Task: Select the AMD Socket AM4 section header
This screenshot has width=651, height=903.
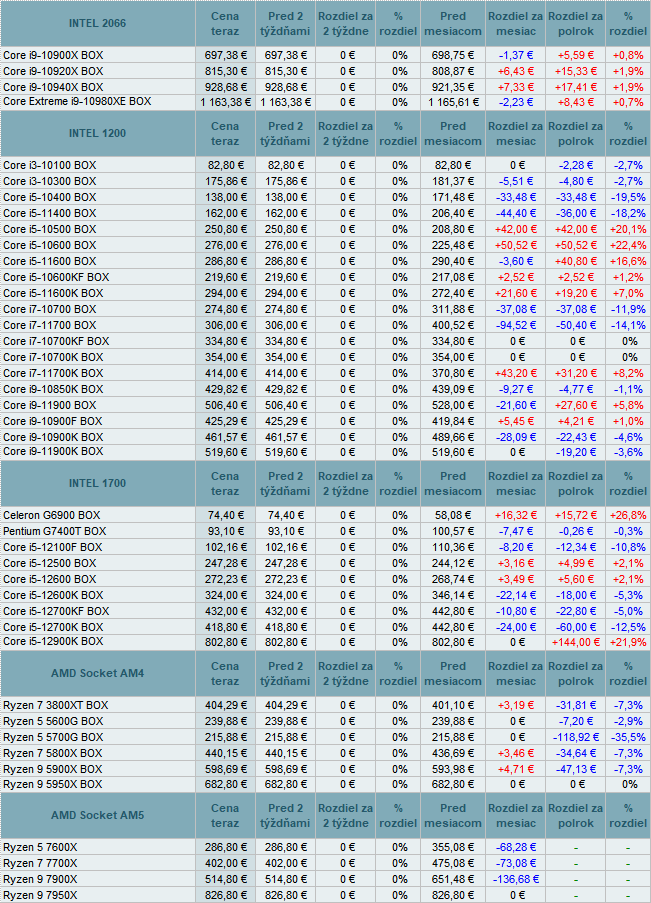Action: point(97,673)
